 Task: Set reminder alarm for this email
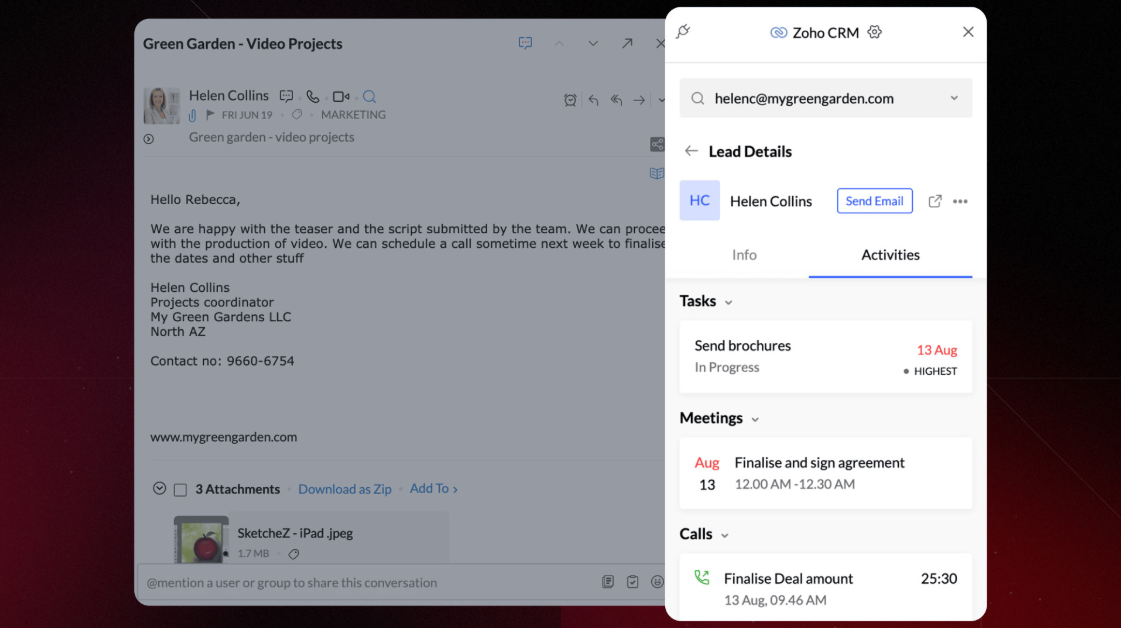(570, 100)
